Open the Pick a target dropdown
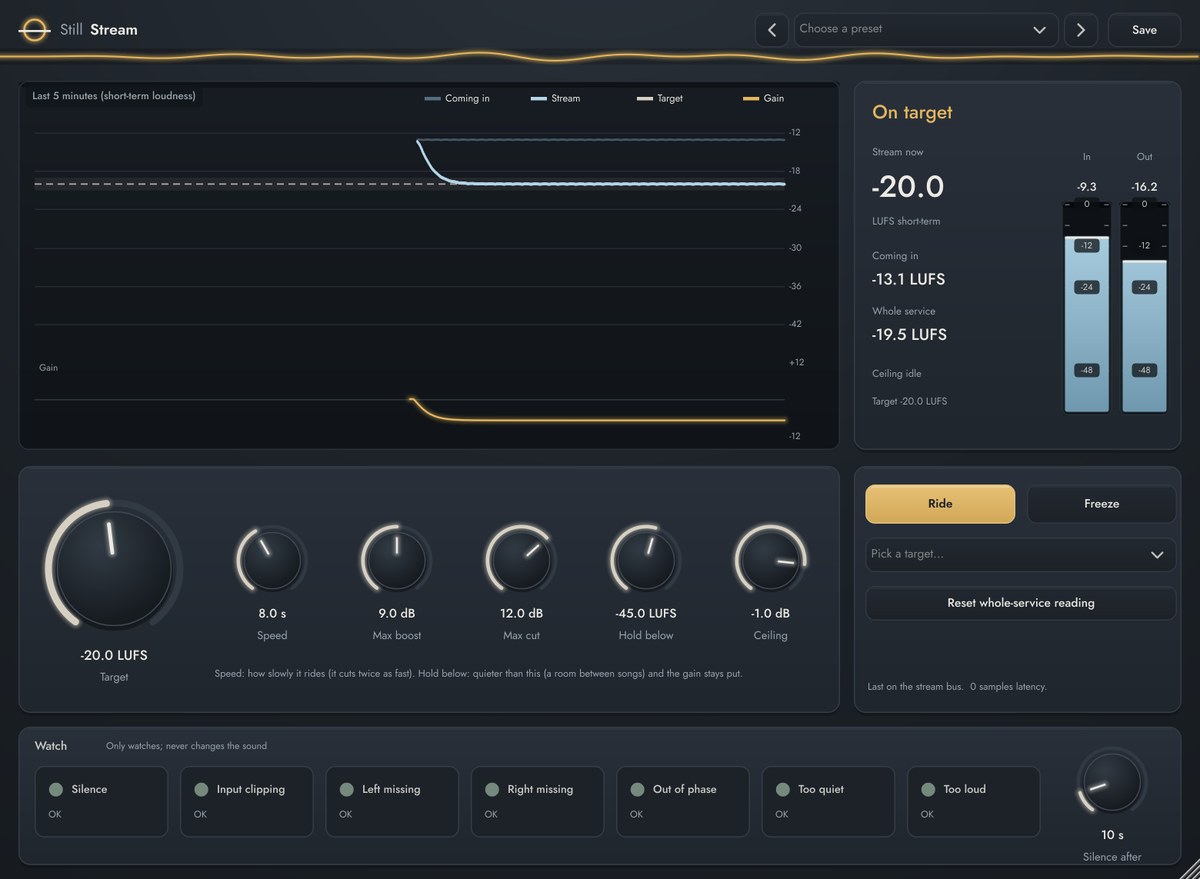1200x879 pixels. pos(1020,554)
